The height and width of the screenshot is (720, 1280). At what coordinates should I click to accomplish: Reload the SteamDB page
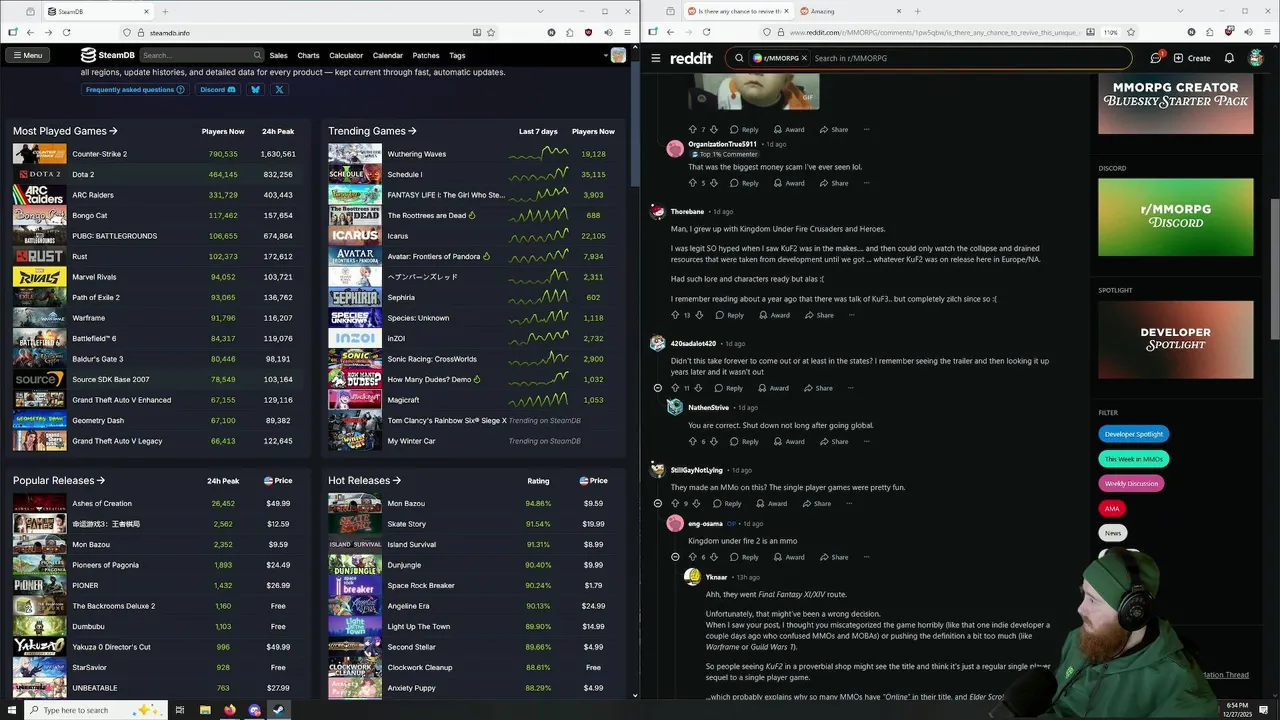point(66,32)
